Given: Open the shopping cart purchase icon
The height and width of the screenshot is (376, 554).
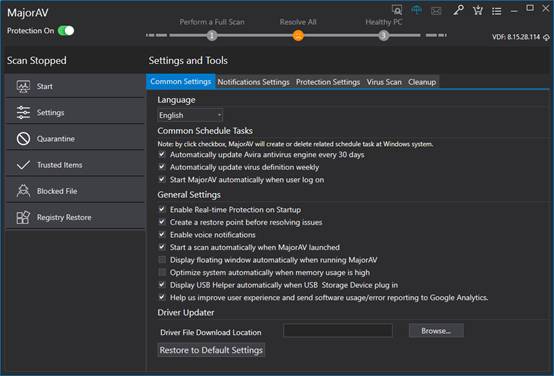Looking at the screenshot, I should point(478,11).
